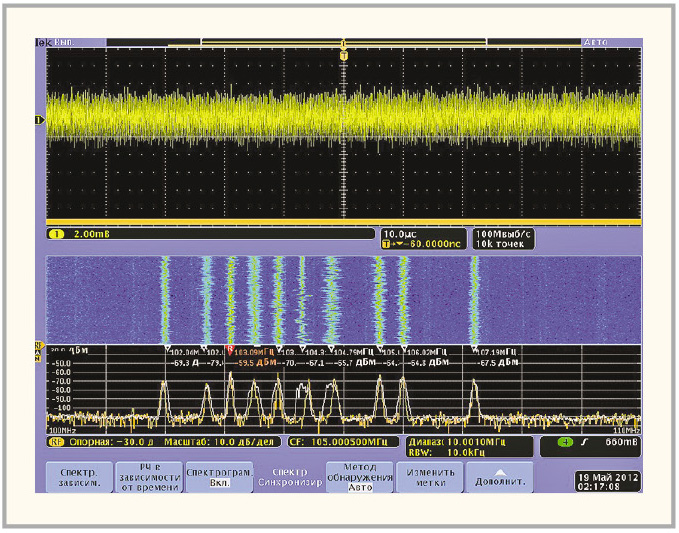Screen dimensions: 679x533
Task: Toggle the Спектрограм. Вкл. setting
Action: pos(219,476)
